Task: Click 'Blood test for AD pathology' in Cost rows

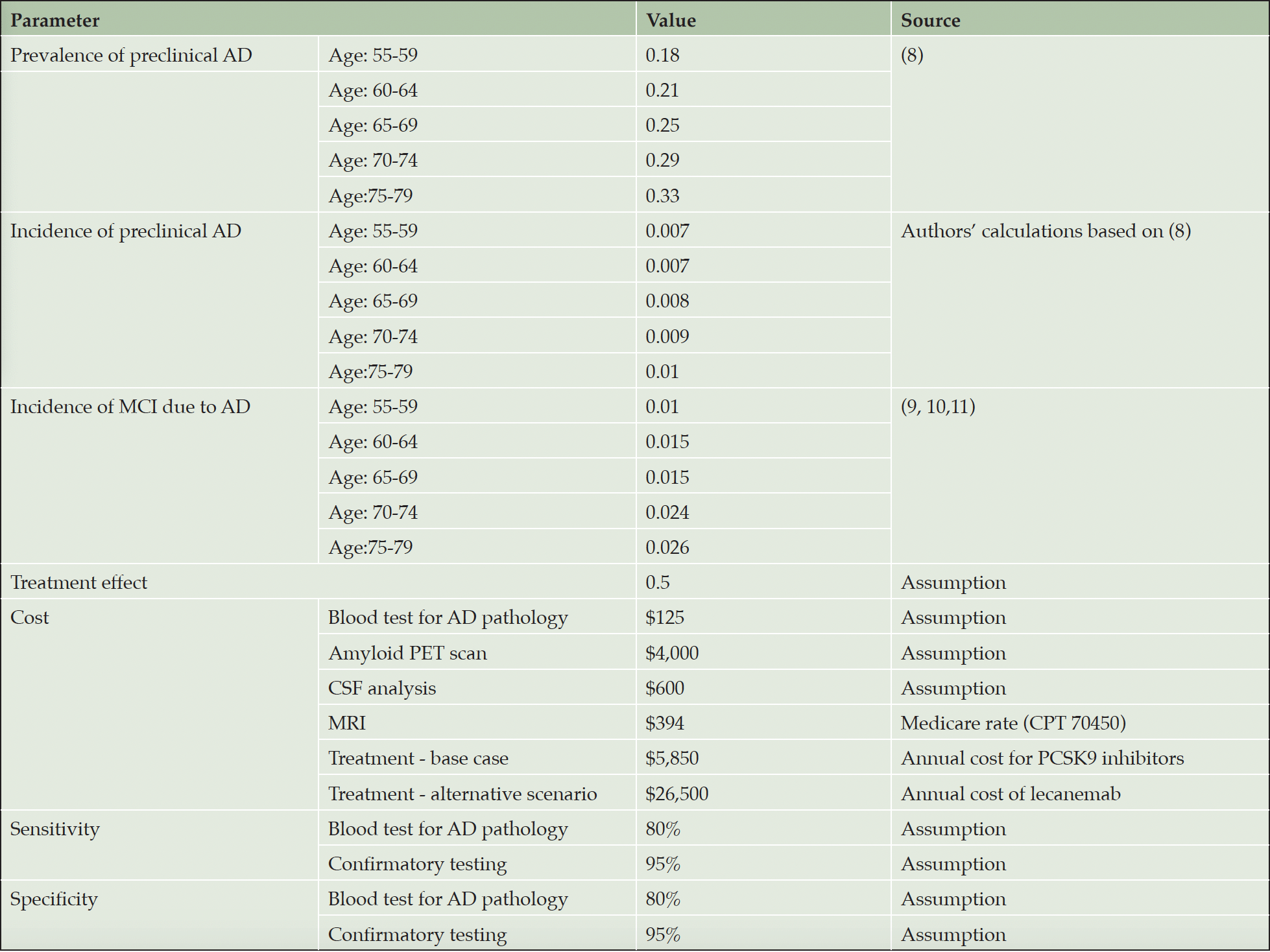Action: click(448, 618)
